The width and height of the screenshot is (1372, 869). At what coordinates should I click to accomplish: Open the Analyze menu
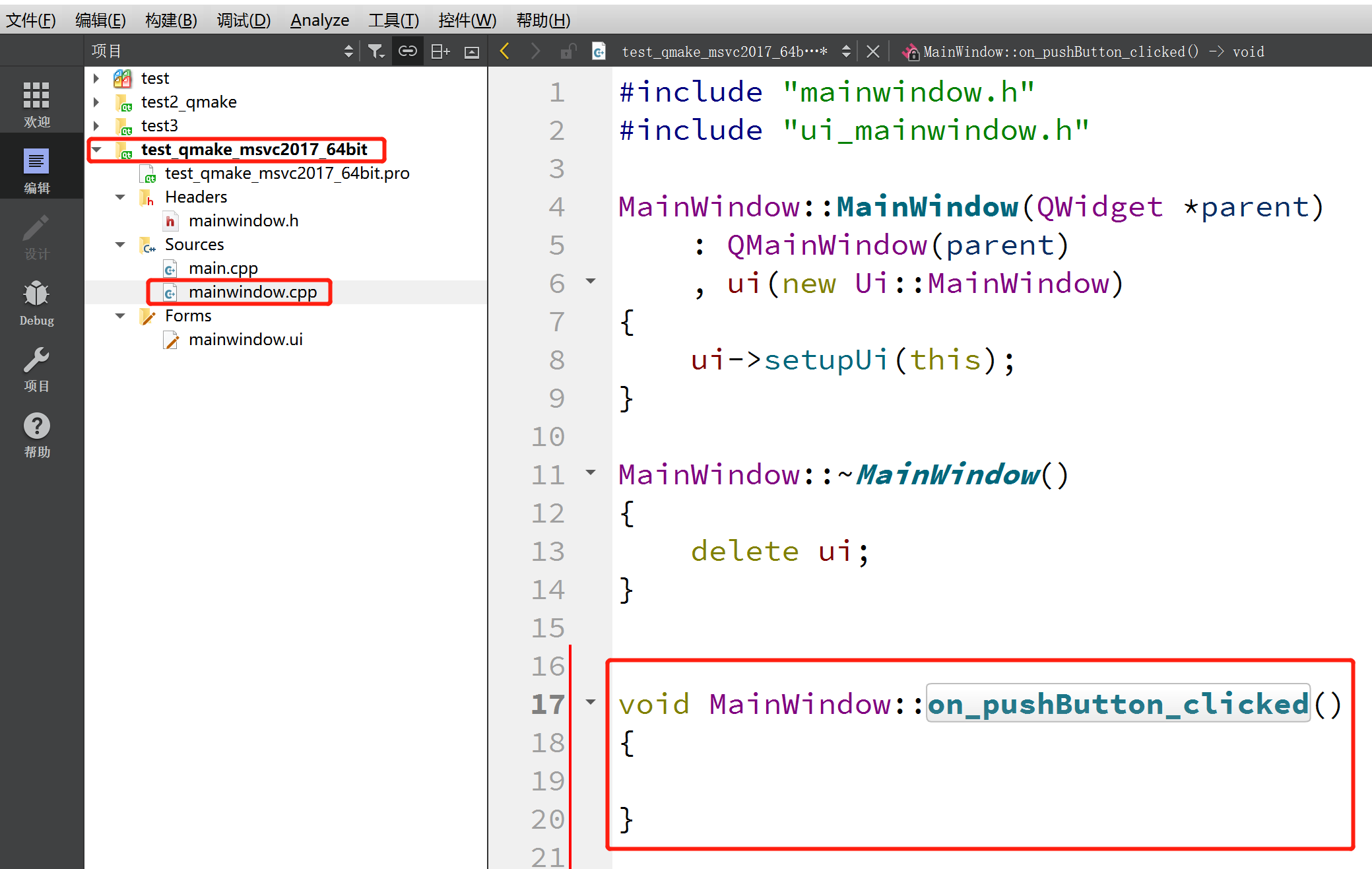(319, 20)
